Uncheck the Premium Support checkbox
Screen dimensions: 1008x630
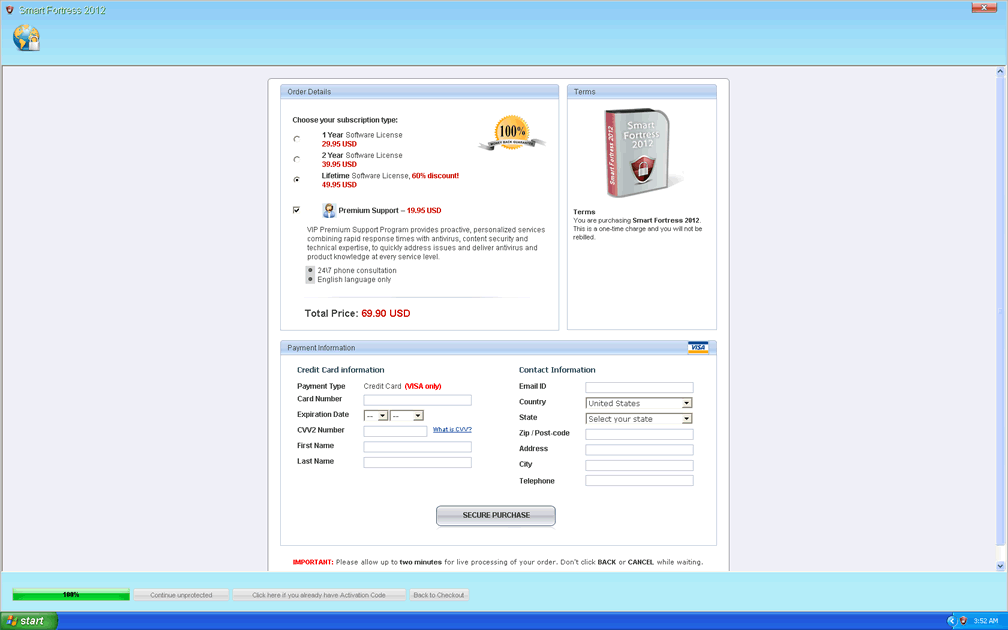[x=297, y=210]
